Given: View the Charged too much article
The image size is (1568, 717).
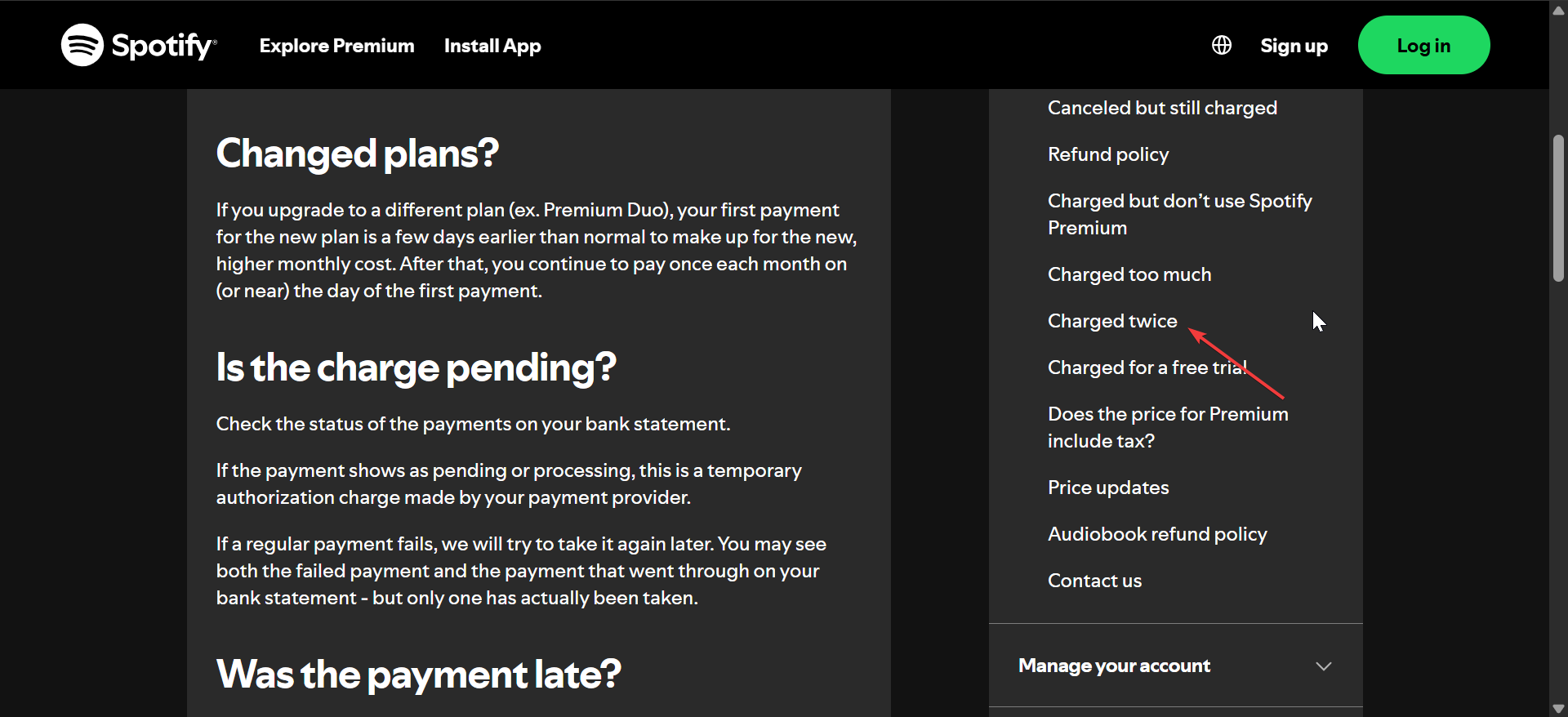Looking at the screenshot, I should pyautogui.click(x=1129, y=274).
